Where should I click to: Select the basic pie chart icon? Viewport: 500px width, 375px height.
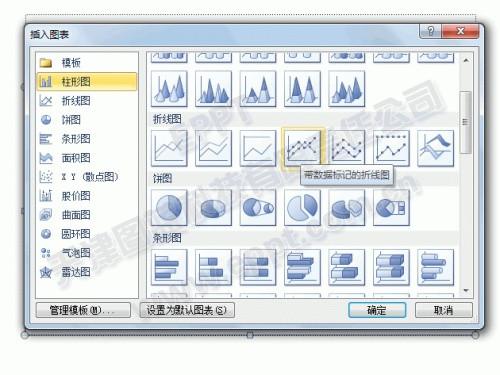pos(169,207)
